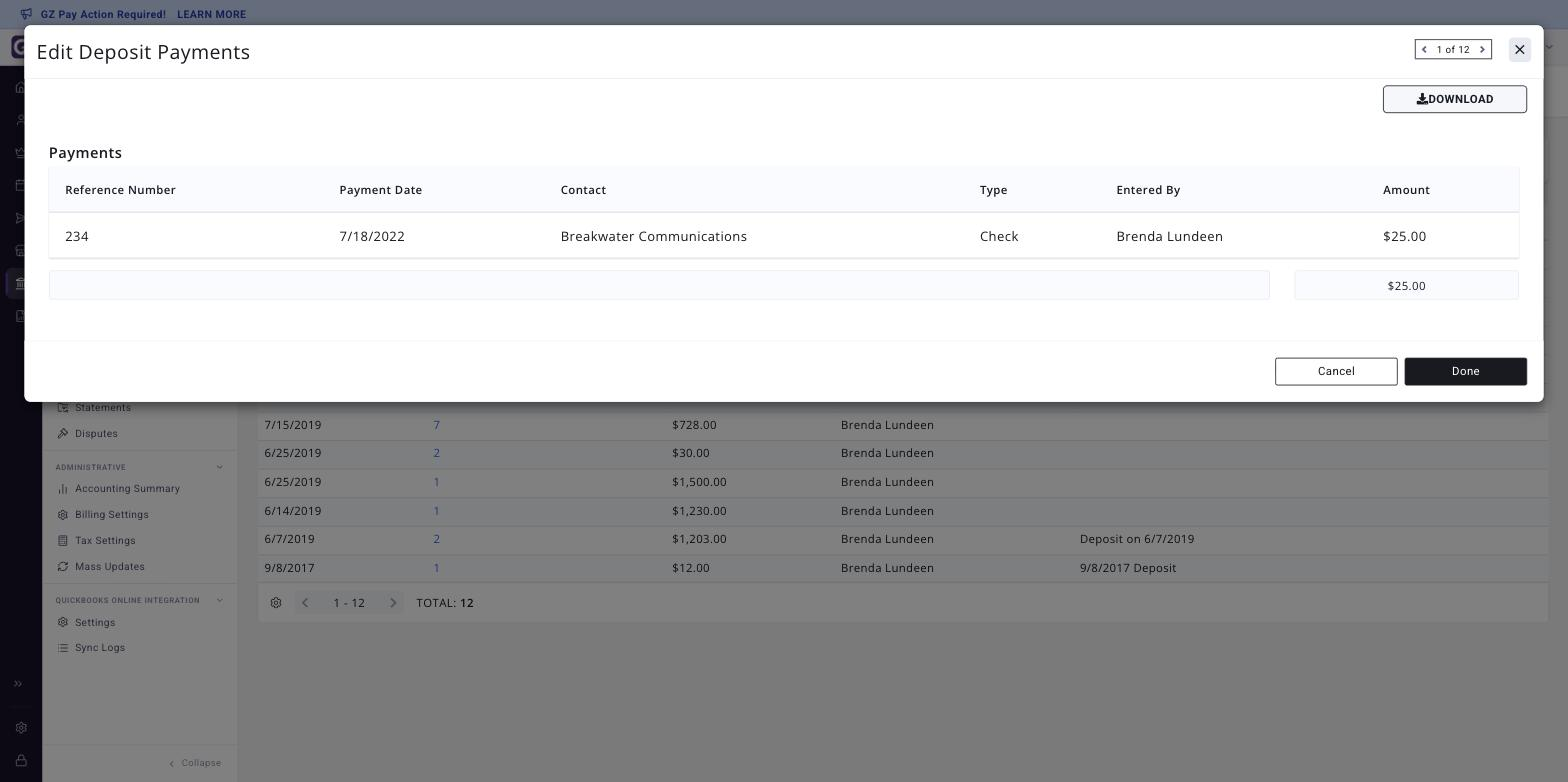Confirm with the Done button
Screen dimensions: 1568x782
(x=1465, y=371)
